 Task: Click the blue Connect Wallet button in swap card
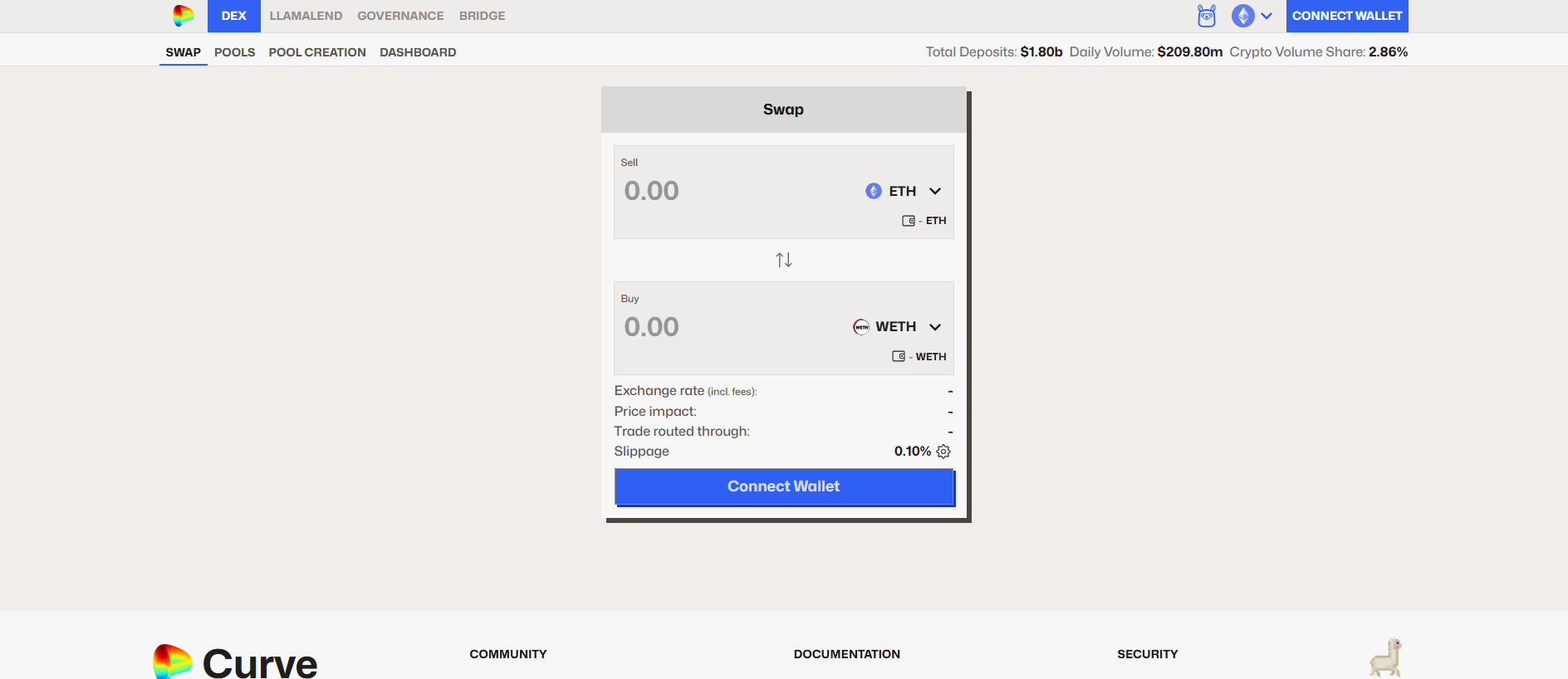click(x=784, y=486)
